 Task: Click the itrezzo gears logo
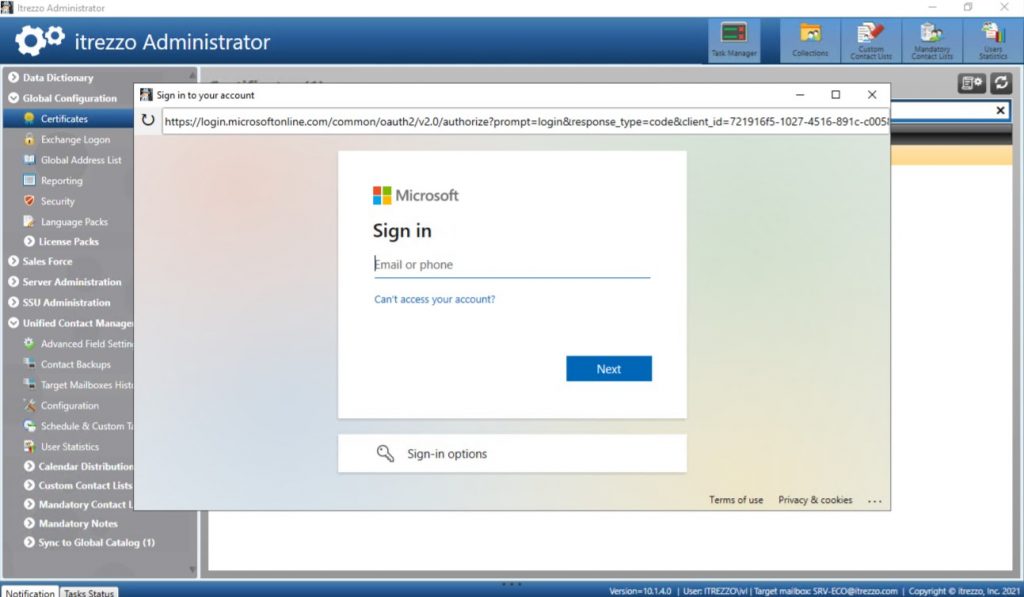40,40
